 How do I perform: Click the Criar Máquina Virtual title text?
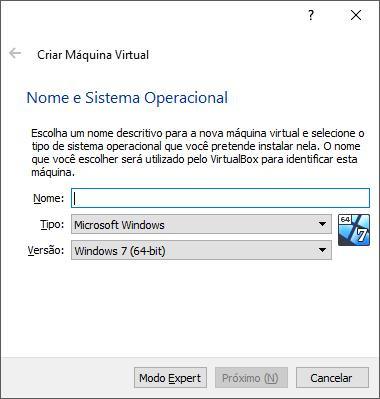point(93,55)
